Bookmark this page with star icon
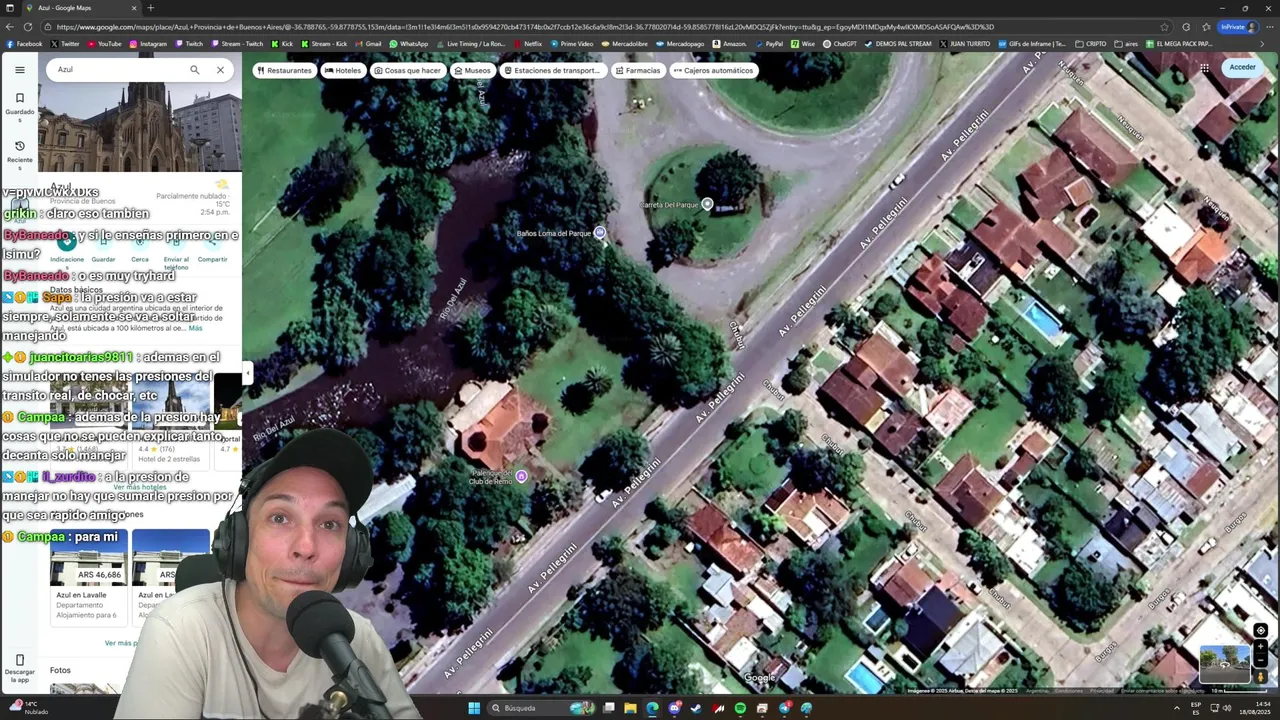The image size is (1280, 720). click(1164, 27)
